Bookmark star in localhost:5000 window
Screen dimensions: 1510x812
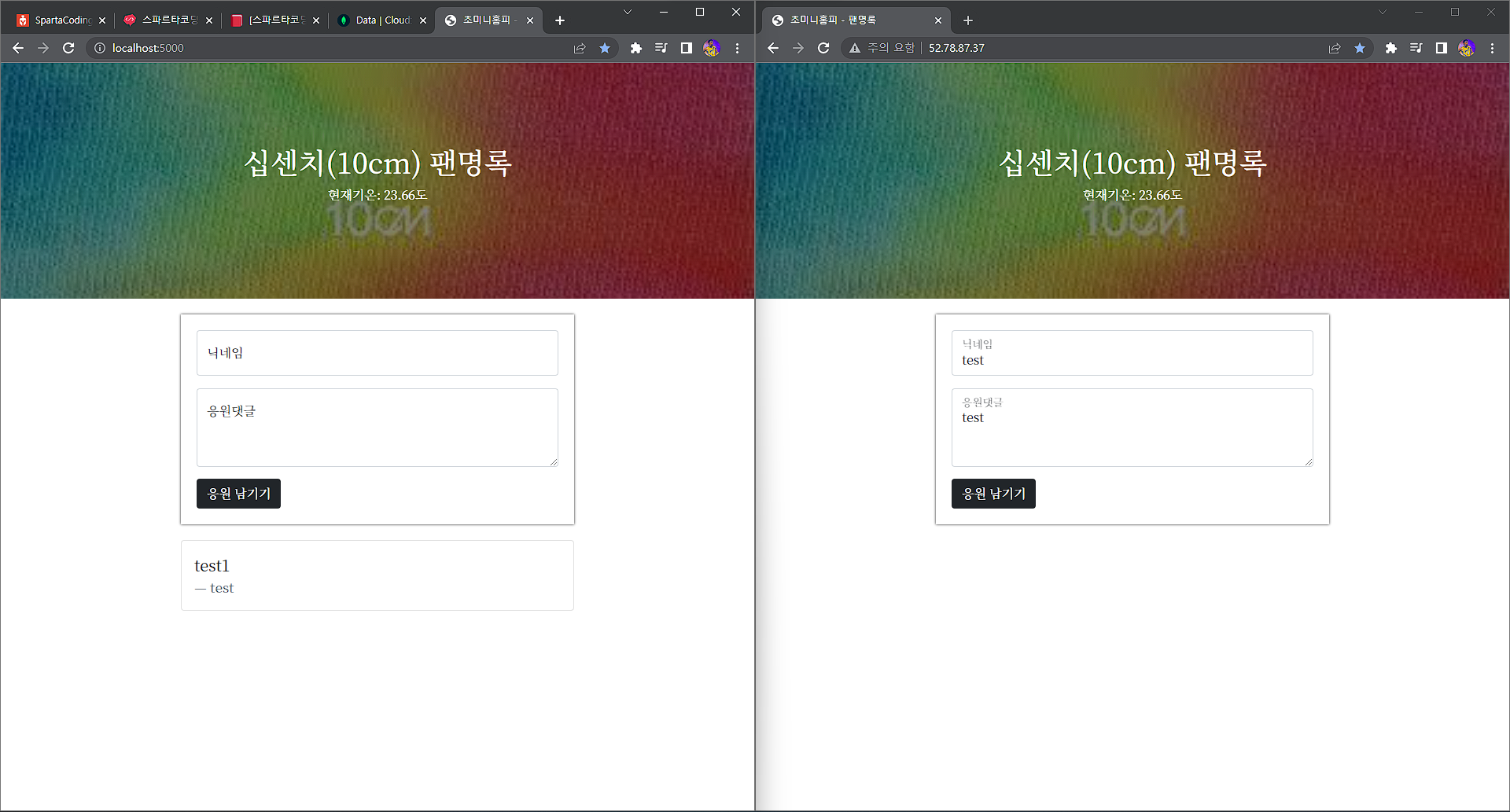(x=605, y=48)
